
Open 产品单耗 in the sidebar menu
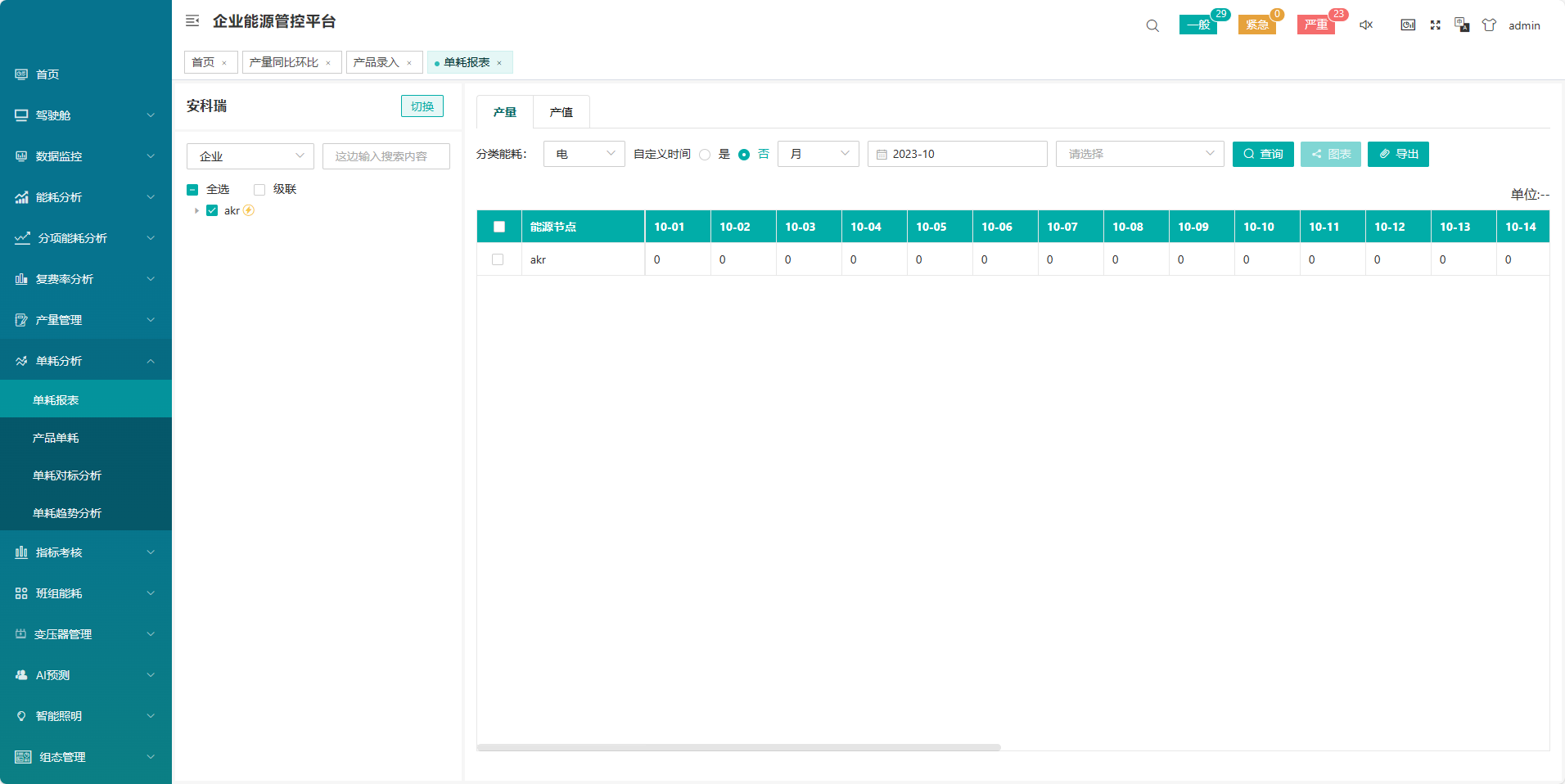pyautogui.click(x=56, y=438)
